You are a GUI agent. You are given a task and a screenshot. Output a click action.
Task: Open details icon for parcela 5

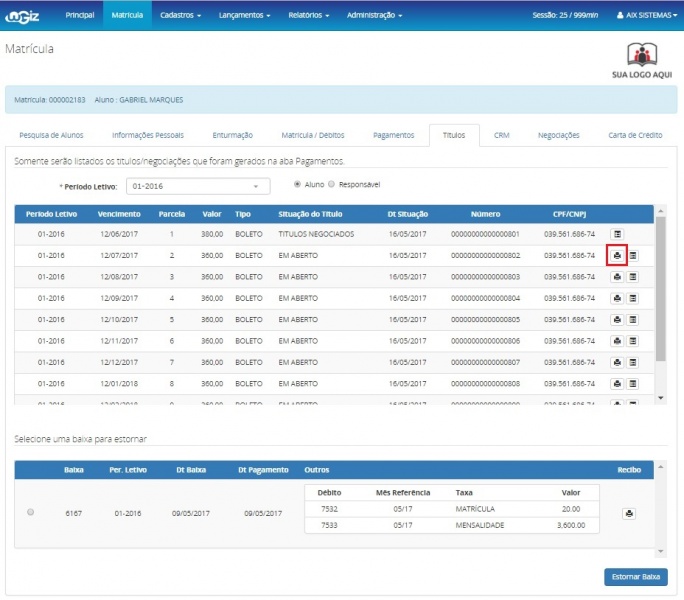point(633,319)
